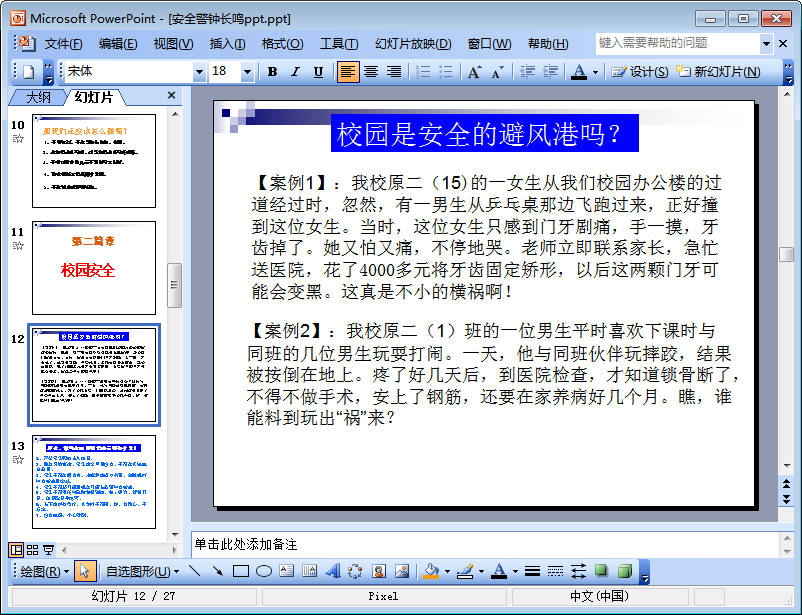Select the Rectangle drawing tool

point(240,572)
